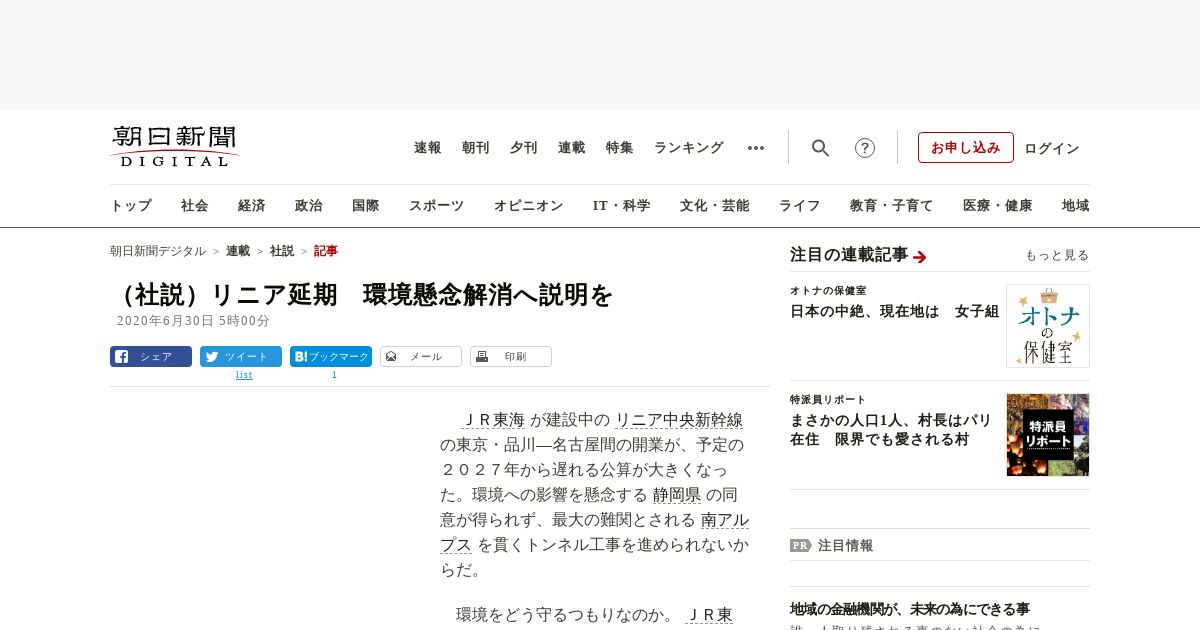
Task: Click もっと見る in the sidebar
Action: (1057, 255)
